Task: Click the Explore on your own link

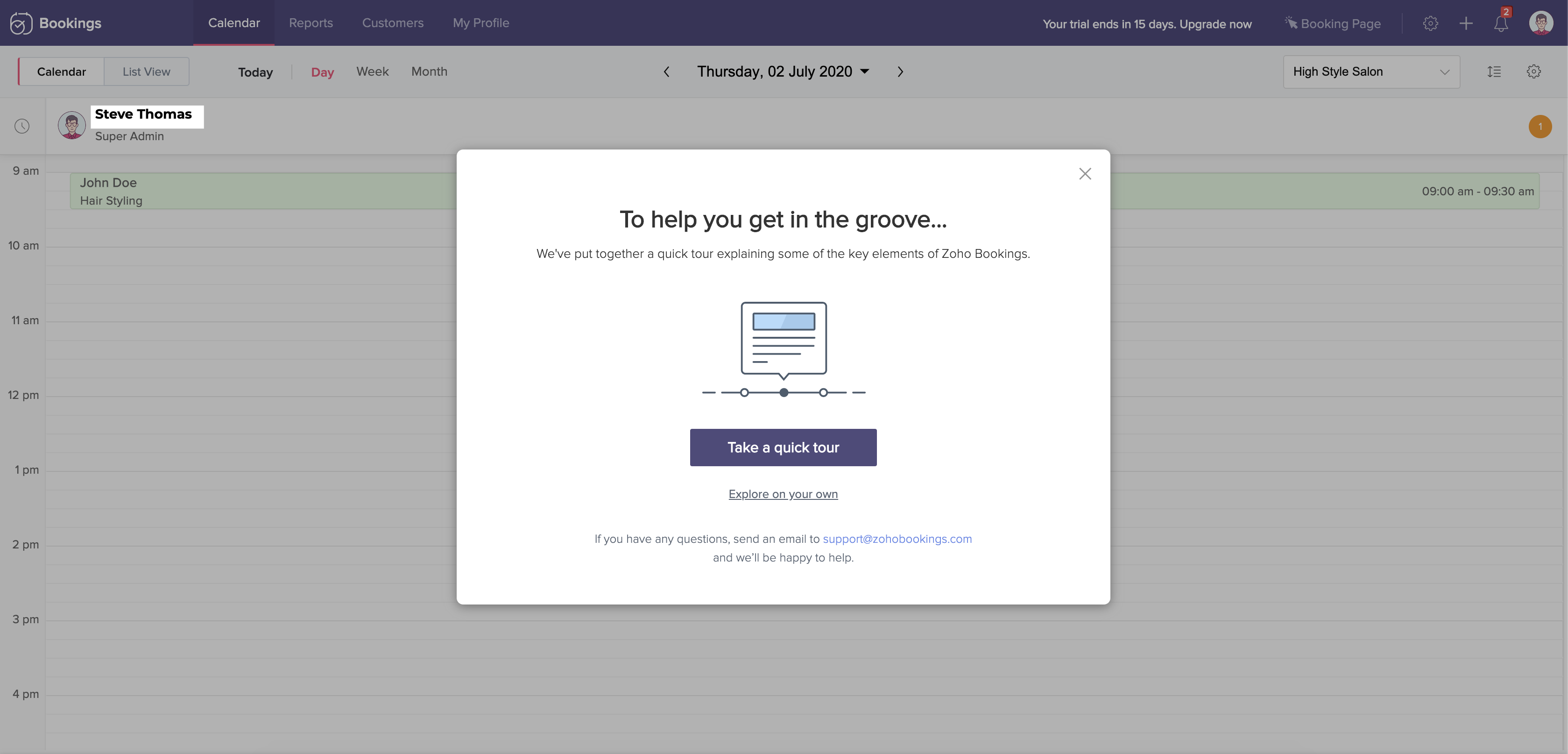Action: (783, 494)
